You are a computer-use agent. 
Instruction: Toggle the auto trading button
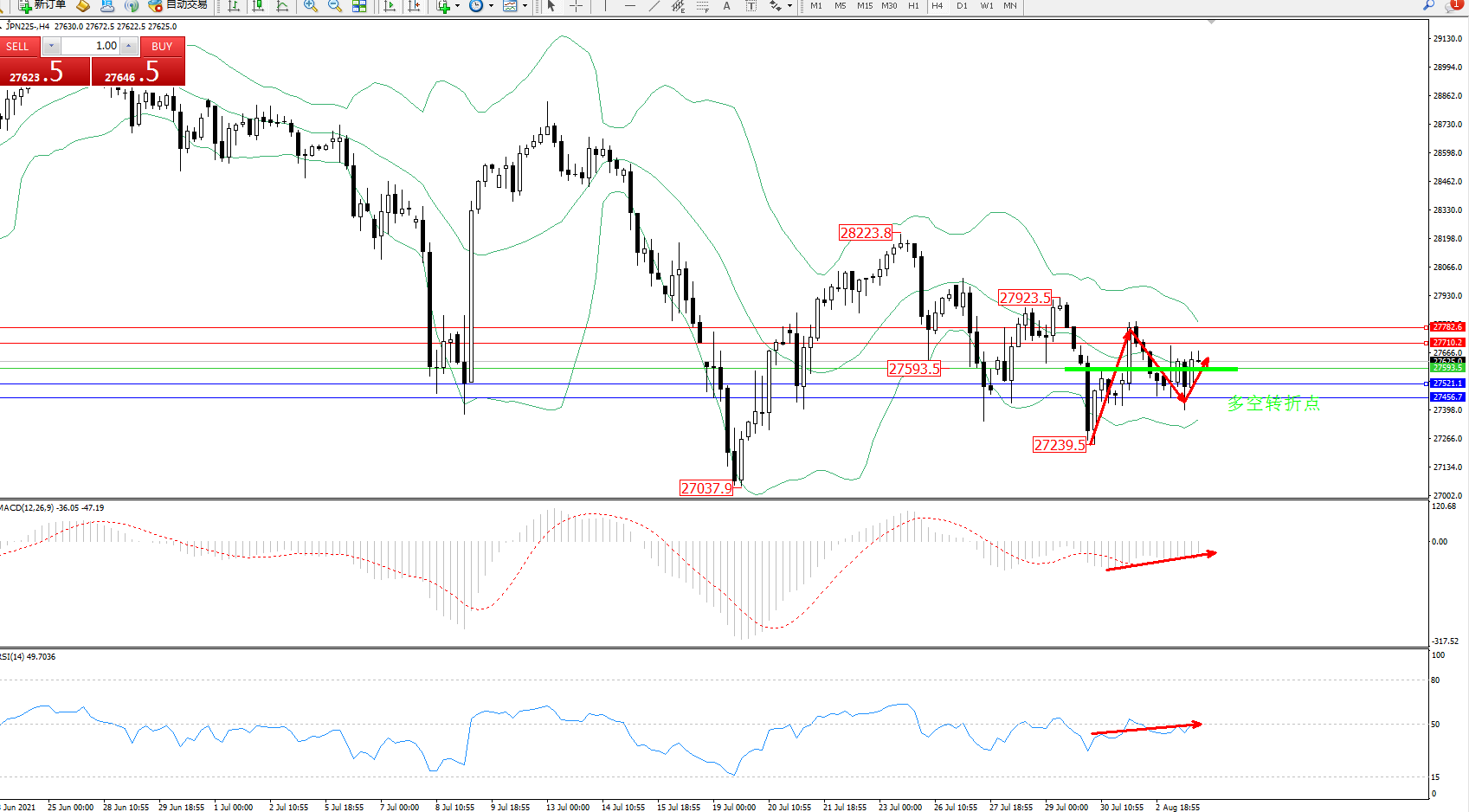[x=178, y=5]
